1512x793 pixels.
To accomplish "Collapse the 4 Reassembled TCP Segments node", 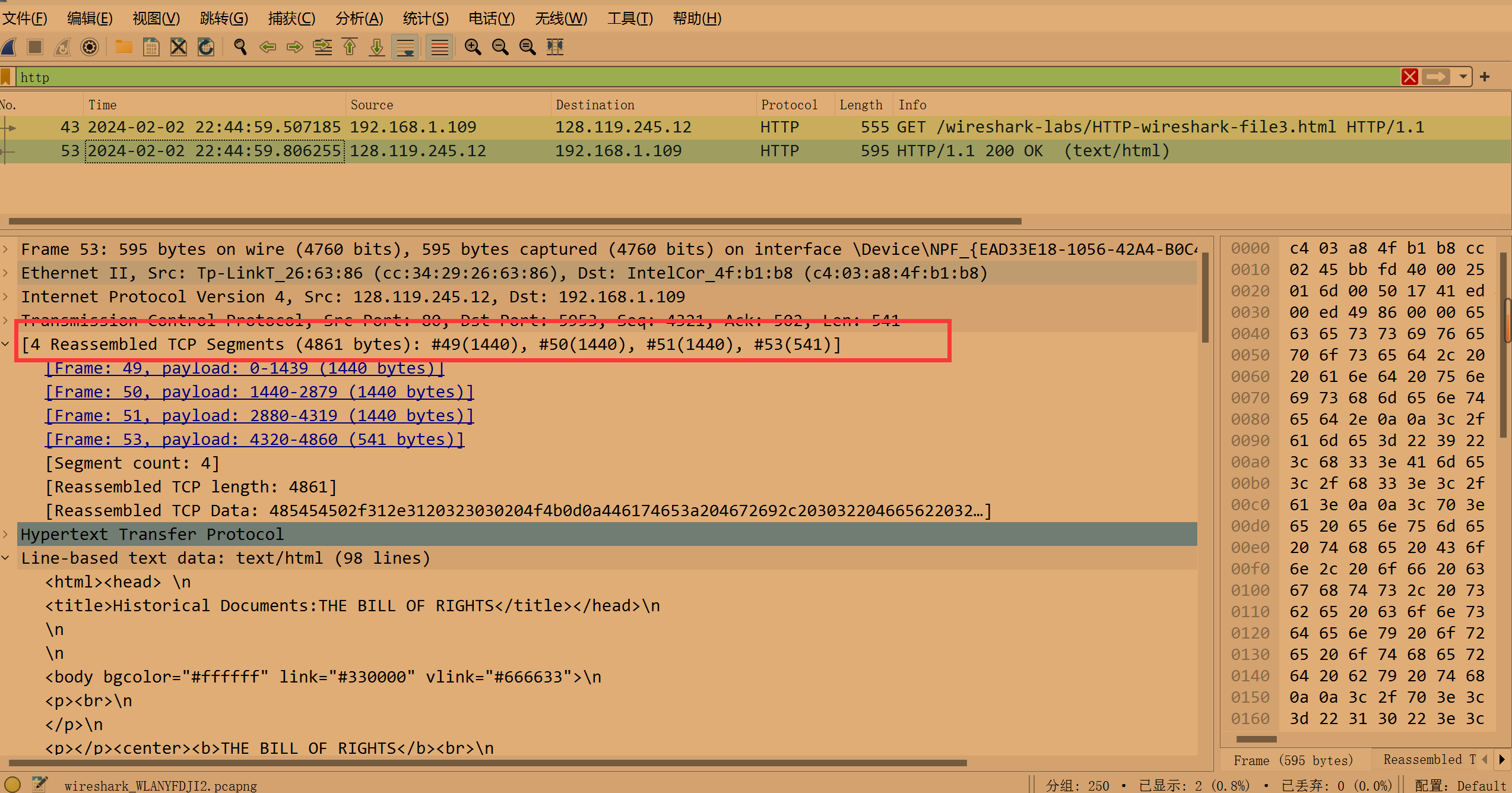I will click(x=5, y=344).
